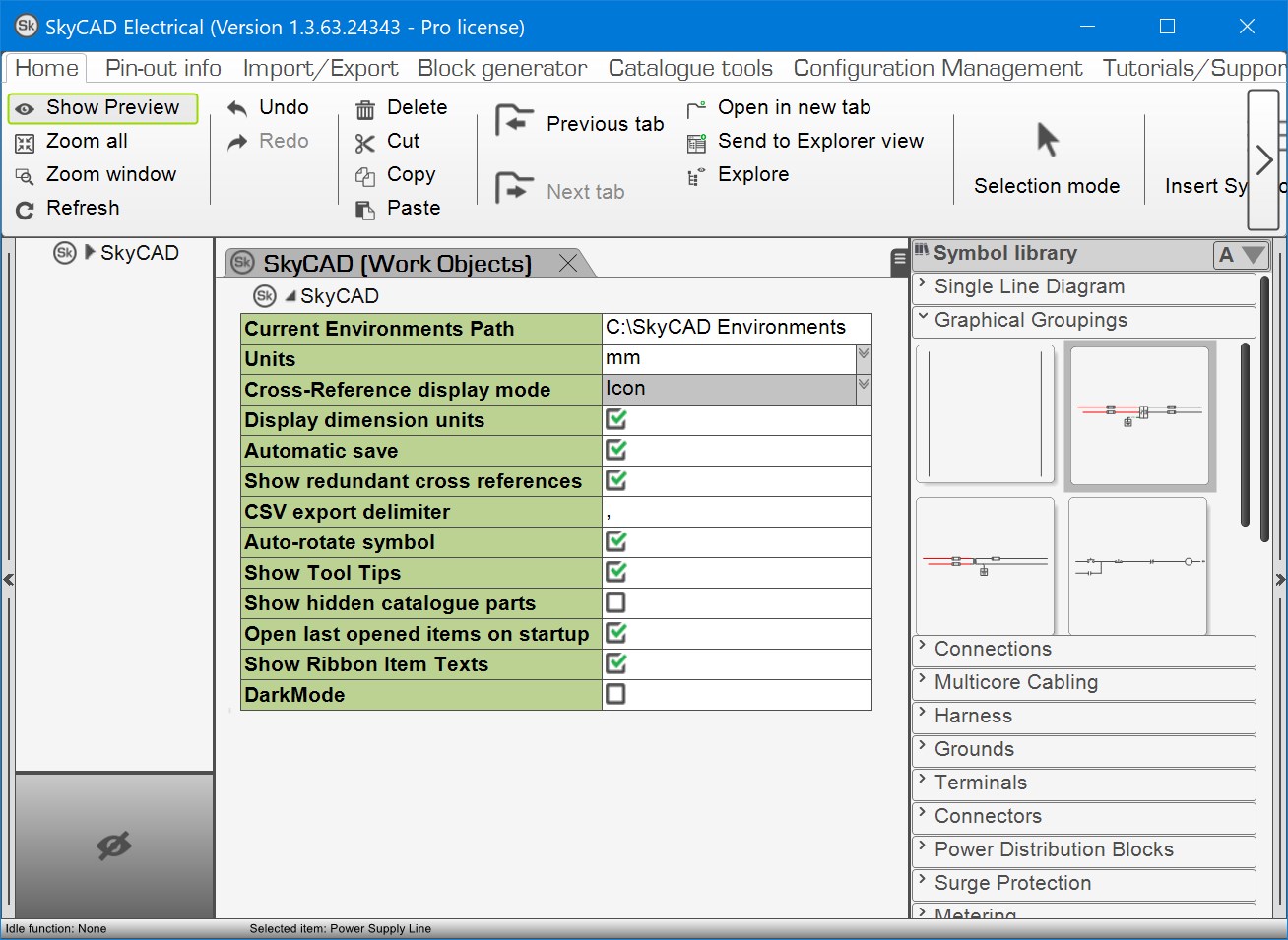Image resolution: width=1288 pixels, height=940 pixels.
Task: Click the Delete trash icon
Action: pos(366,108)
